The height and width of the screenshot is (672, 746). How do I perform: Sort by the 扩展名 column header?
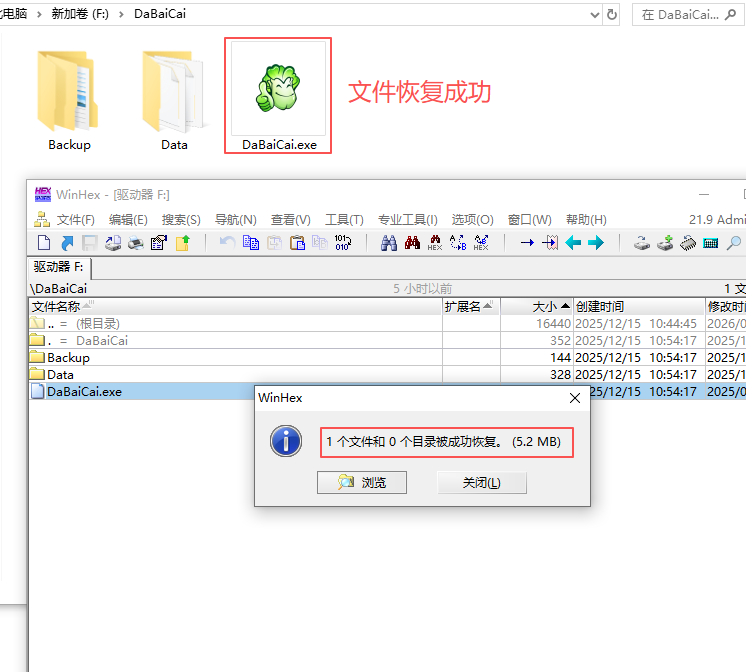pos(471,306)
